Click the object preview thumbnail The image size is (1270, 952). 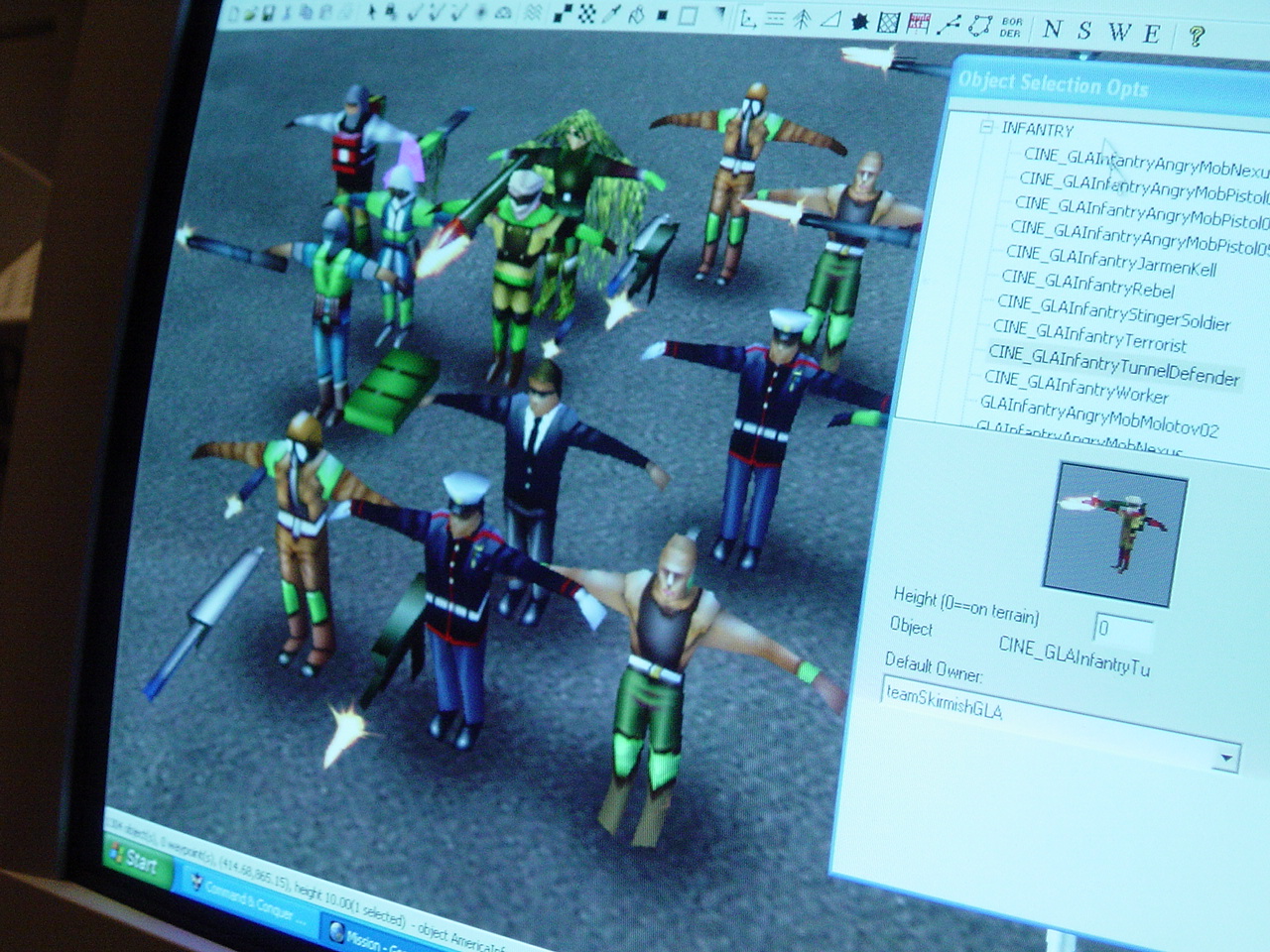coord(1113,534)
